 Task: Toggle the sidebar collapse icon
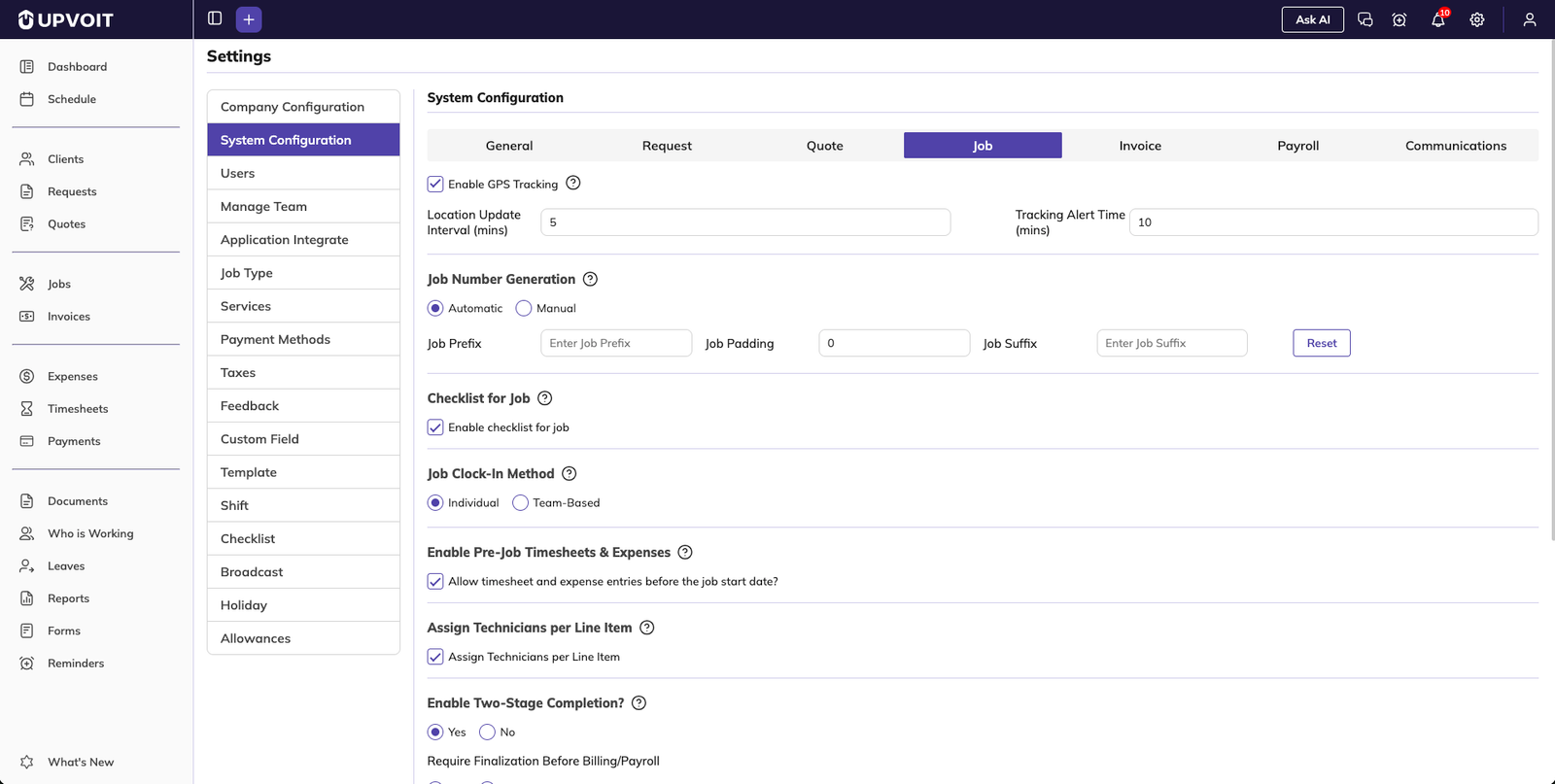(x=215, y=18)
